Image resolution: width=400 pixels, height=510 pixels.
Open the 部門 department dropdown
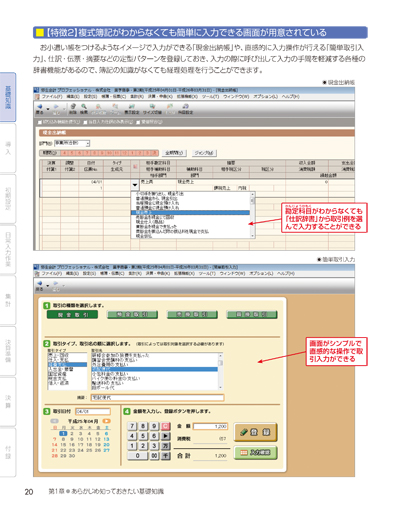coord(88,143)
